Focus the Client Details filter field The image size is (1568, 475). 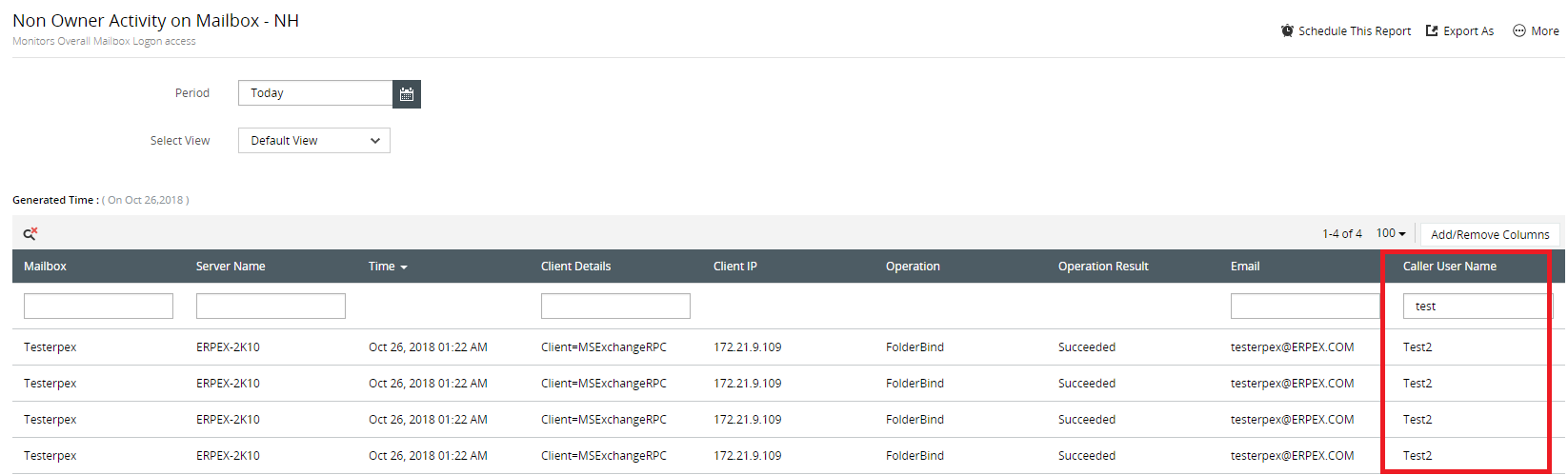[x=615, y=306]
